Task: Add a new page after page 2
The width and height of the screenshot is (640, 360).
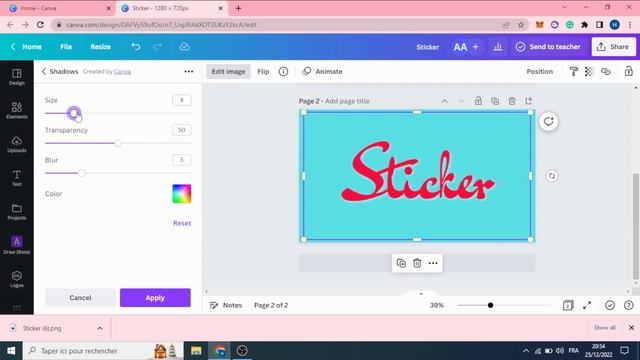Action: (529, 101)
